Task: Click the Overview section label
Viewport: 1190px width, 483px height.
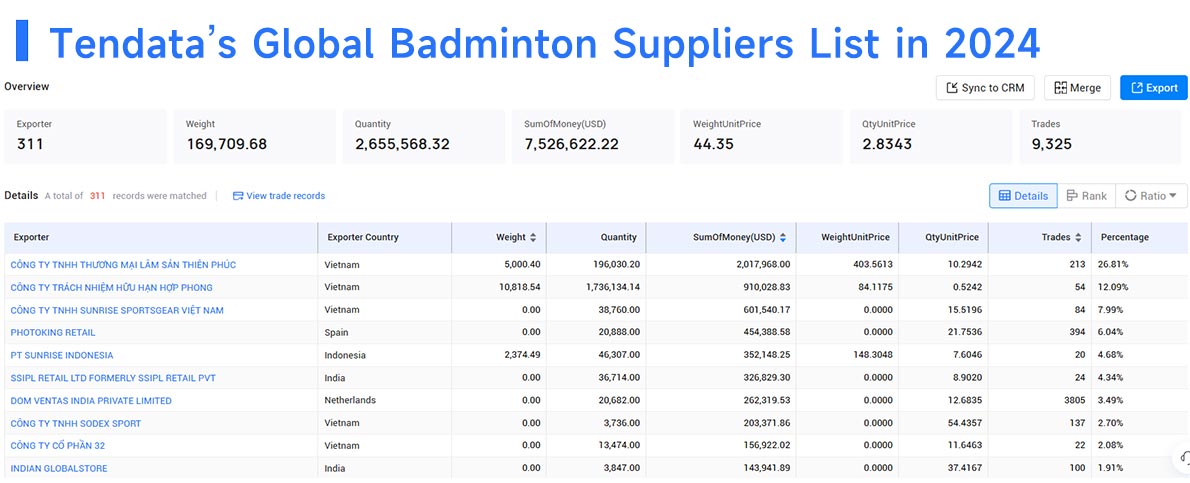Action: click(27, 87)
